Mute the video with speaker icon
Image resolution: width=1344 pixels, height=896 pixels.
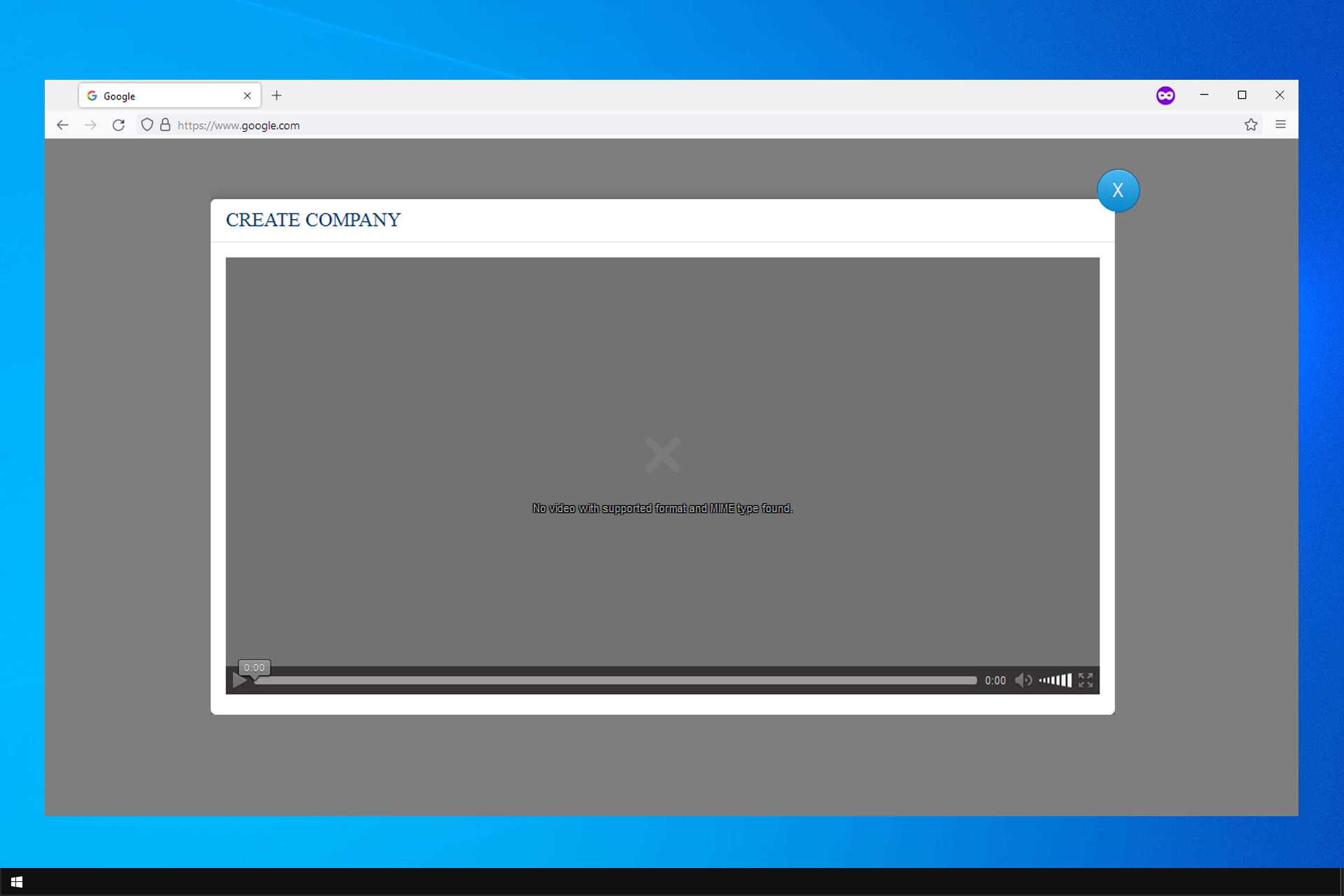(x=1023, y=680)
